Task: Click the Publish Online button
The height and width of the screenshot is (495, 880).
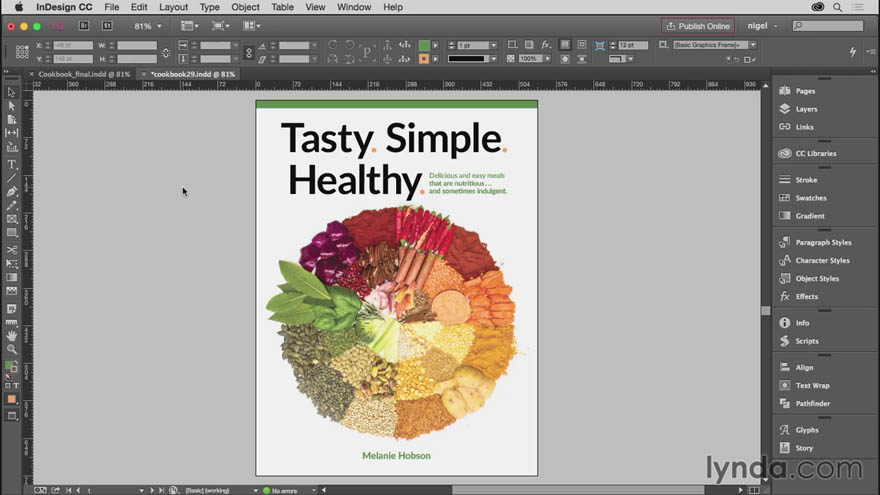Action: pyautogui.click(x=698, y=26)
